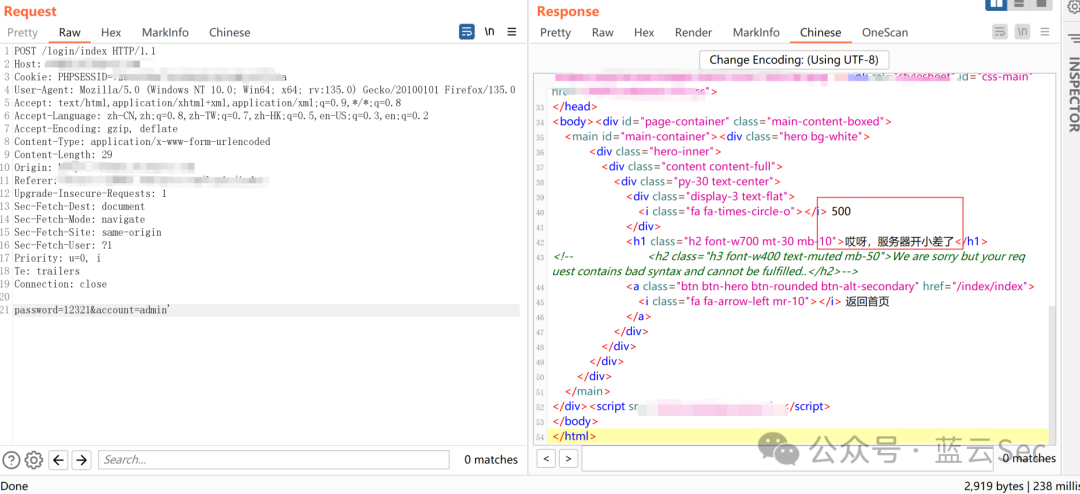Image resolution: width=1080 pixels, height=494 pixels.
Task: Click the 'Upgrade-Insecure-Requests: 1' line
Action: tap(90, 194)
